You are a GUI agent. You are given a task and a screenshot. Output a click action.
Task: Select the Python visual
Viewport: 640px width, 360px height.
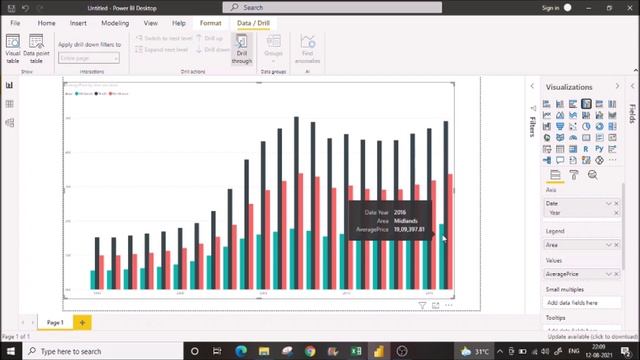point(599,149)
